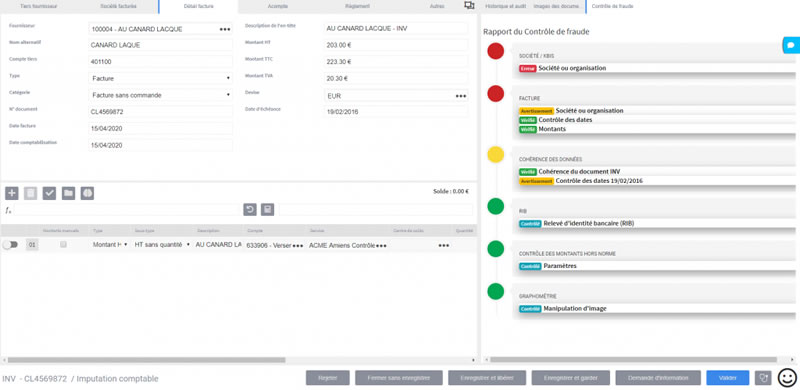This screenshot has width=800, height=390.
Task: Click the round brain icon in line toolbar
Action: (87, 193)
